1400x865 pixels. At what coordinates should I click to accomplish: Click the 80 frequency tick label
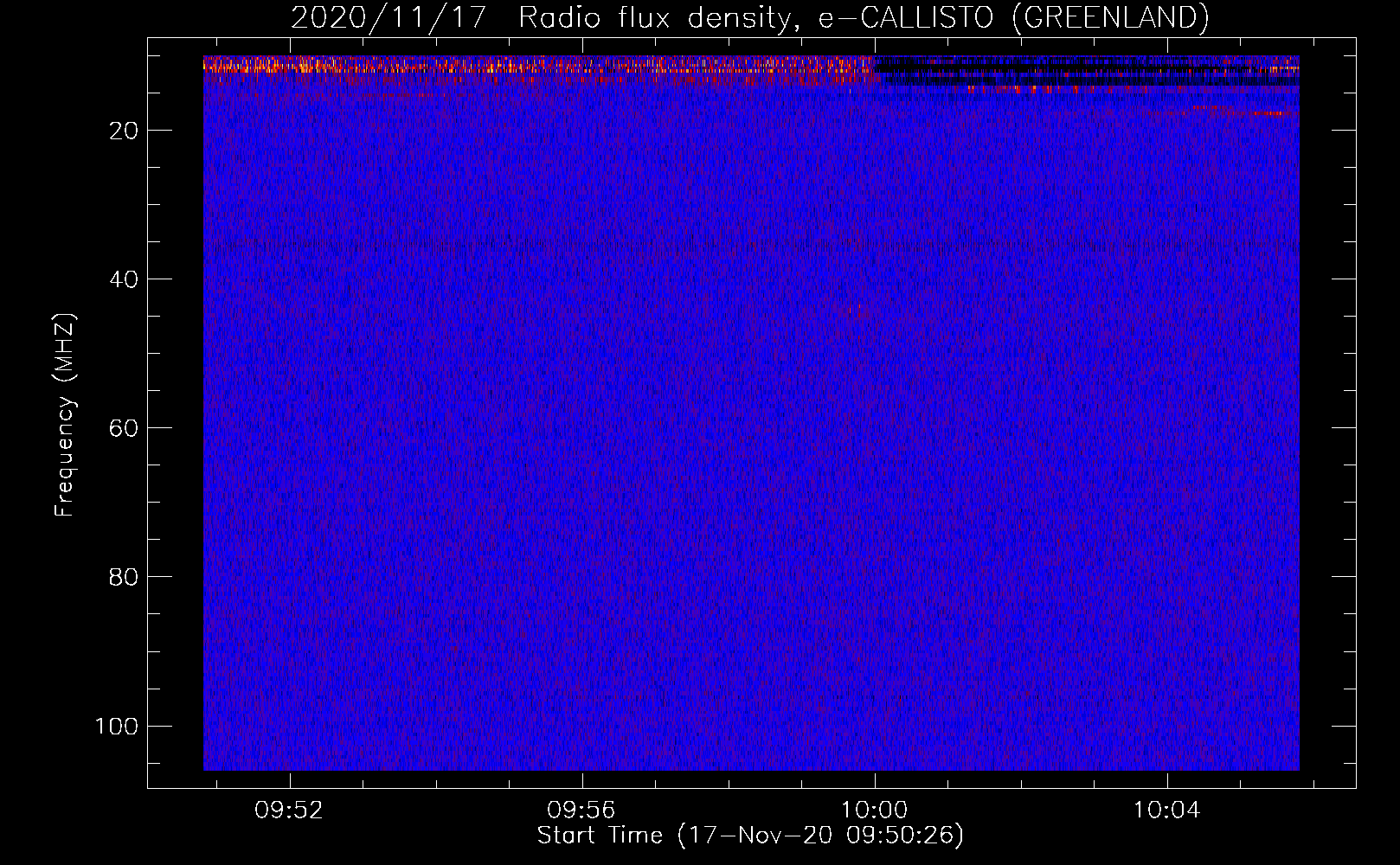pos(124,577)
